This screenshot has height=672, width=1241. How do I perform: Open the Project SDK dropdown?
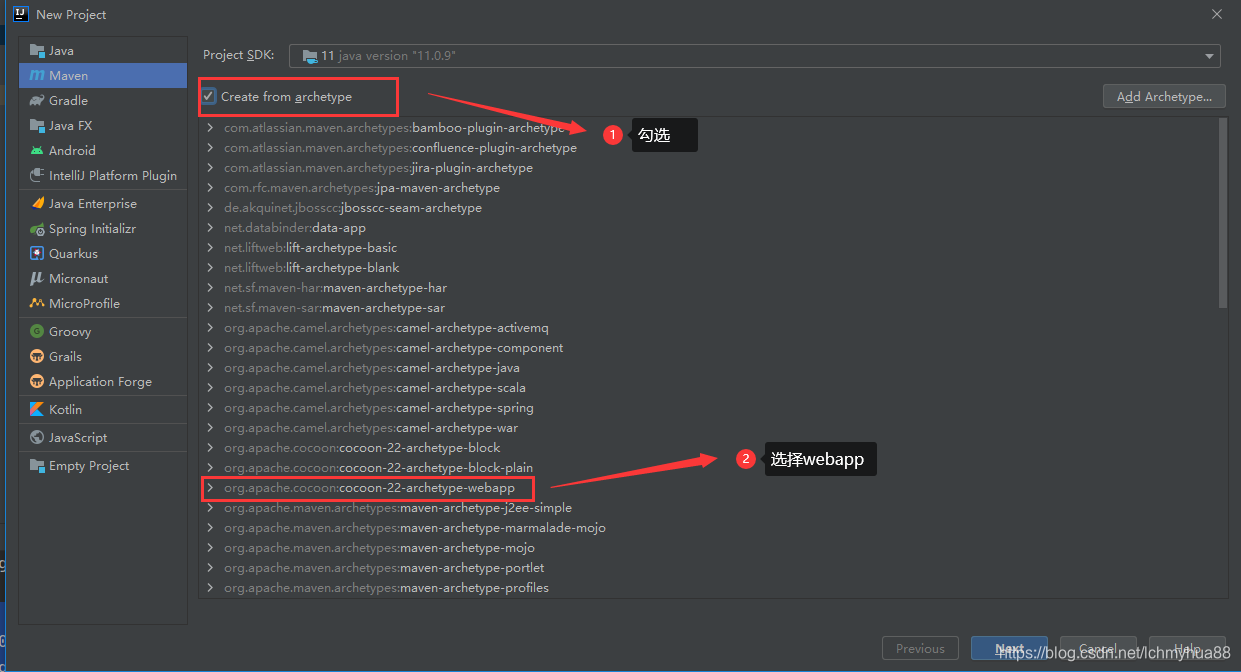(1207, 56)
